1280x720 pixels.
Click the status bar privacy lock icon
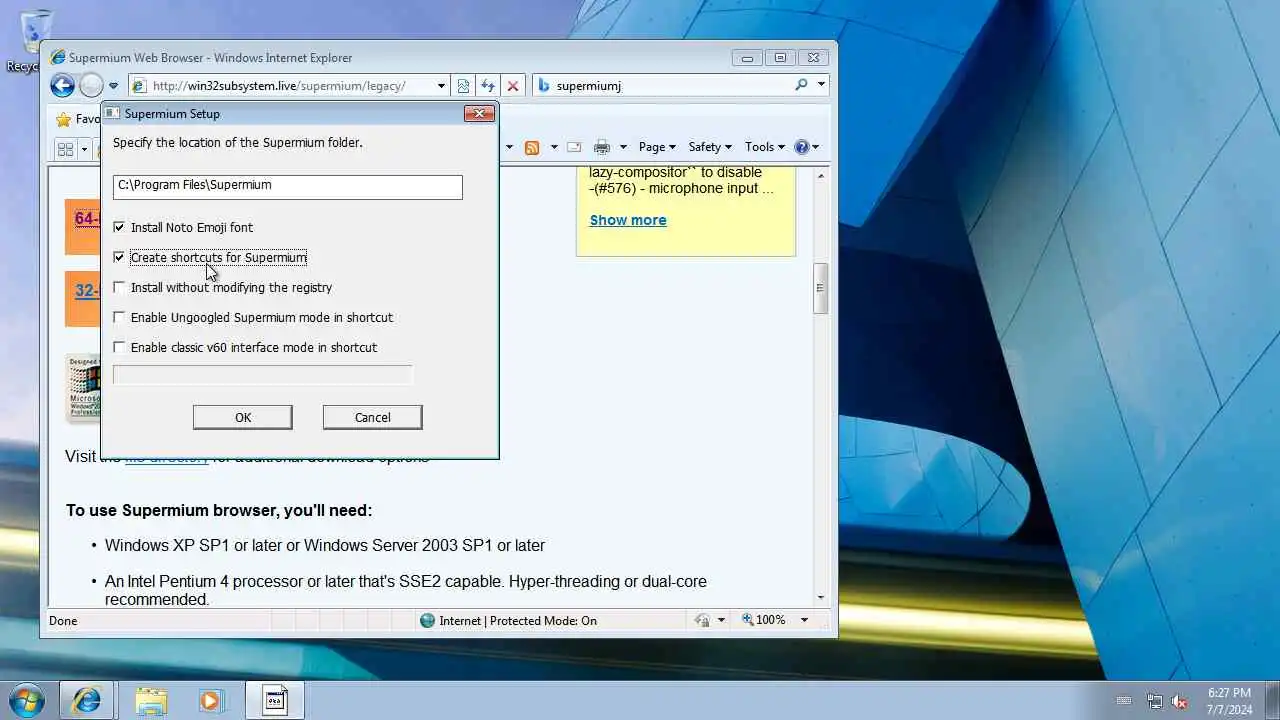click(x=703, y=620)
